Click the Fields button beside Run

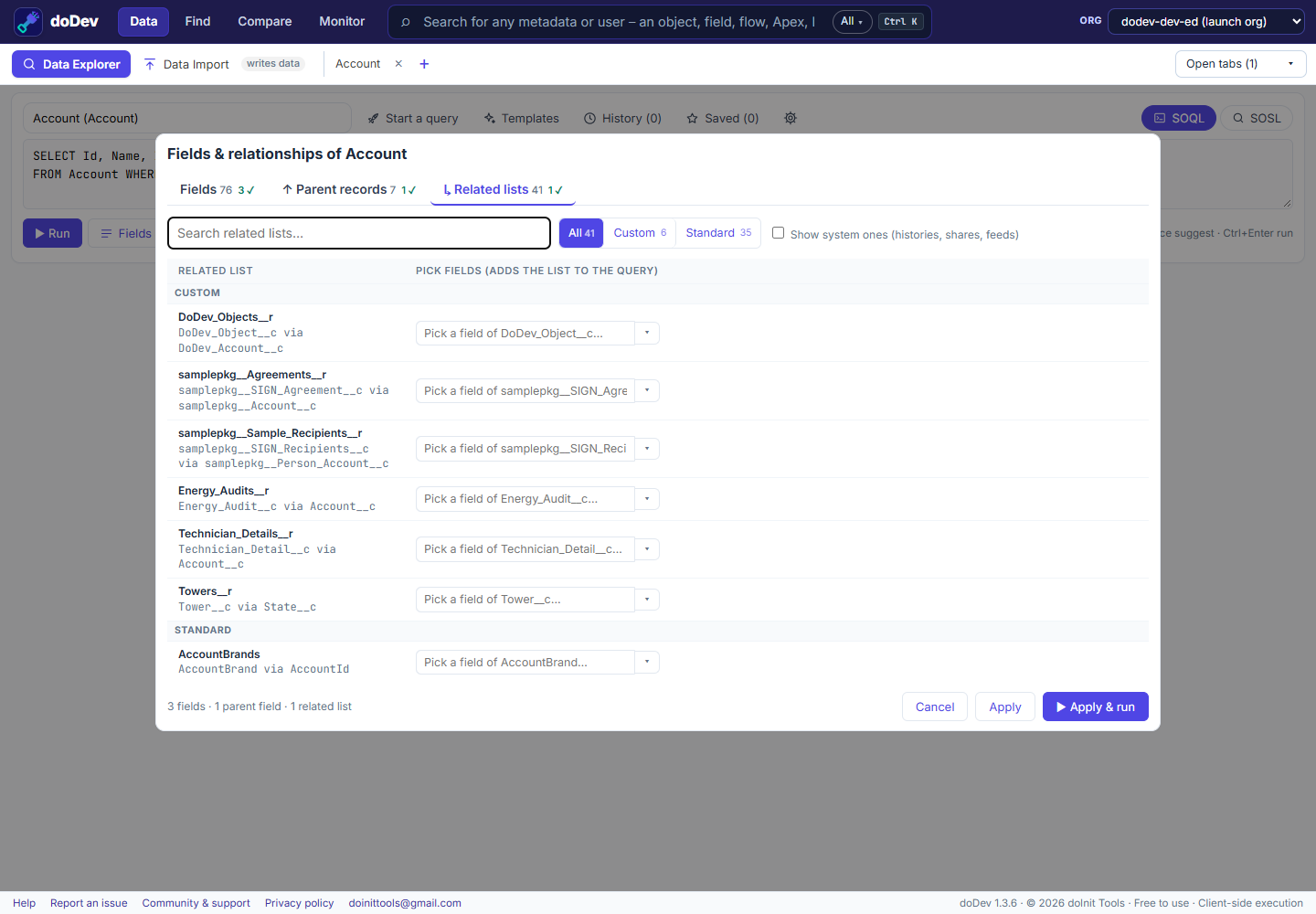pyautogui.click(x=125, y=233)
